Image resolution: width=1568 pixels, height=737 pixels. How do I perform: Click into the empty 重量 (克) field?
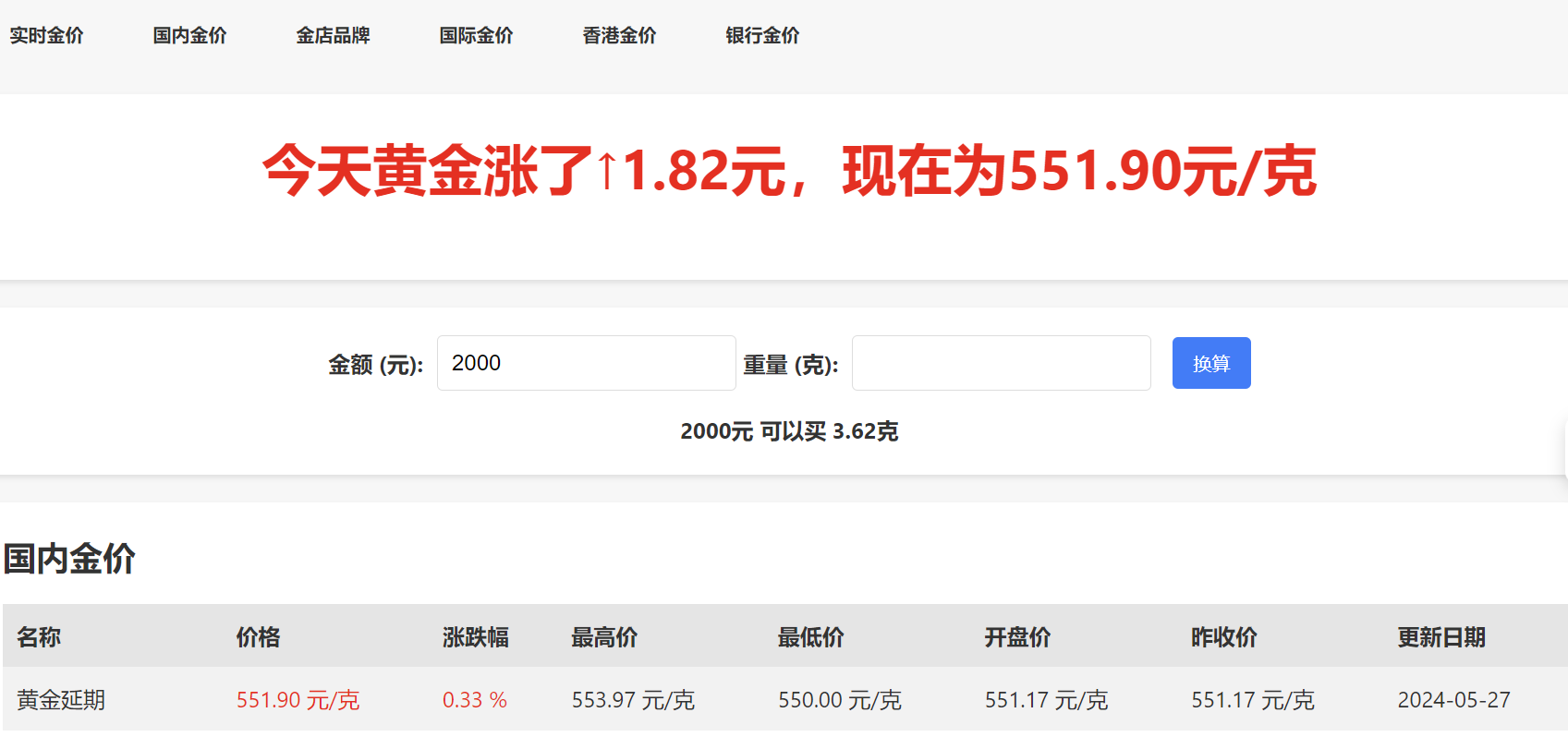click(x=1001, y=363)
